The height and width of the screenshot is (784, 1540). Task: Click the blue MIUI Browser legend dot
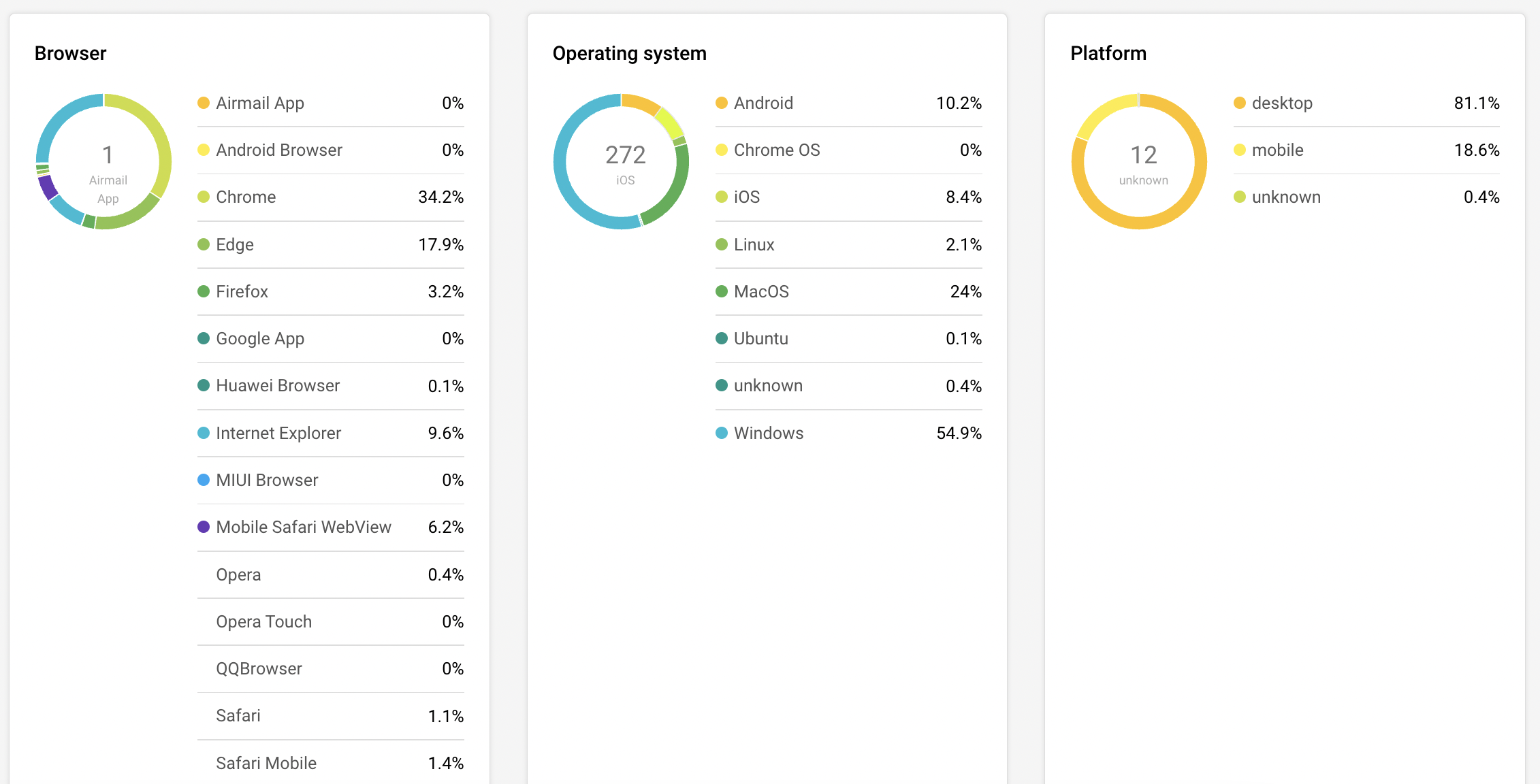(204, 480)
